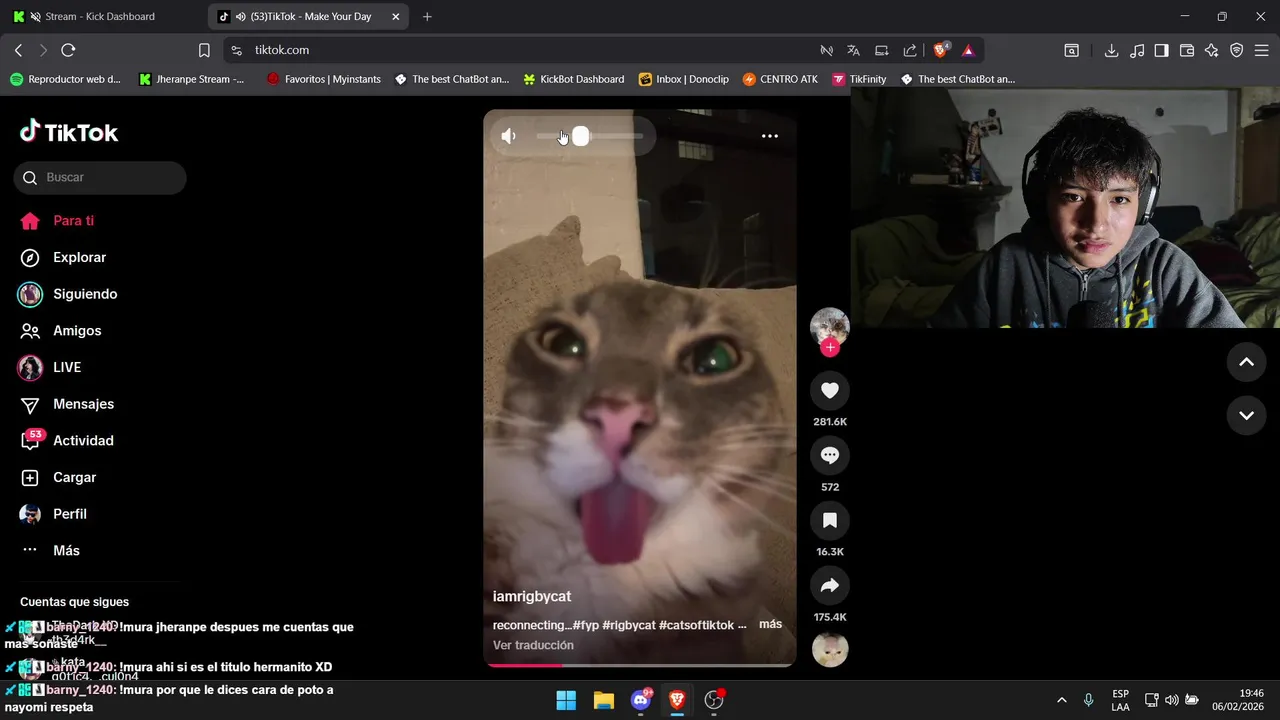The width and height of the screenshot is (1280, 720).
Task: Mute the TikTok video with speaker icon
Action: [509, 136]
